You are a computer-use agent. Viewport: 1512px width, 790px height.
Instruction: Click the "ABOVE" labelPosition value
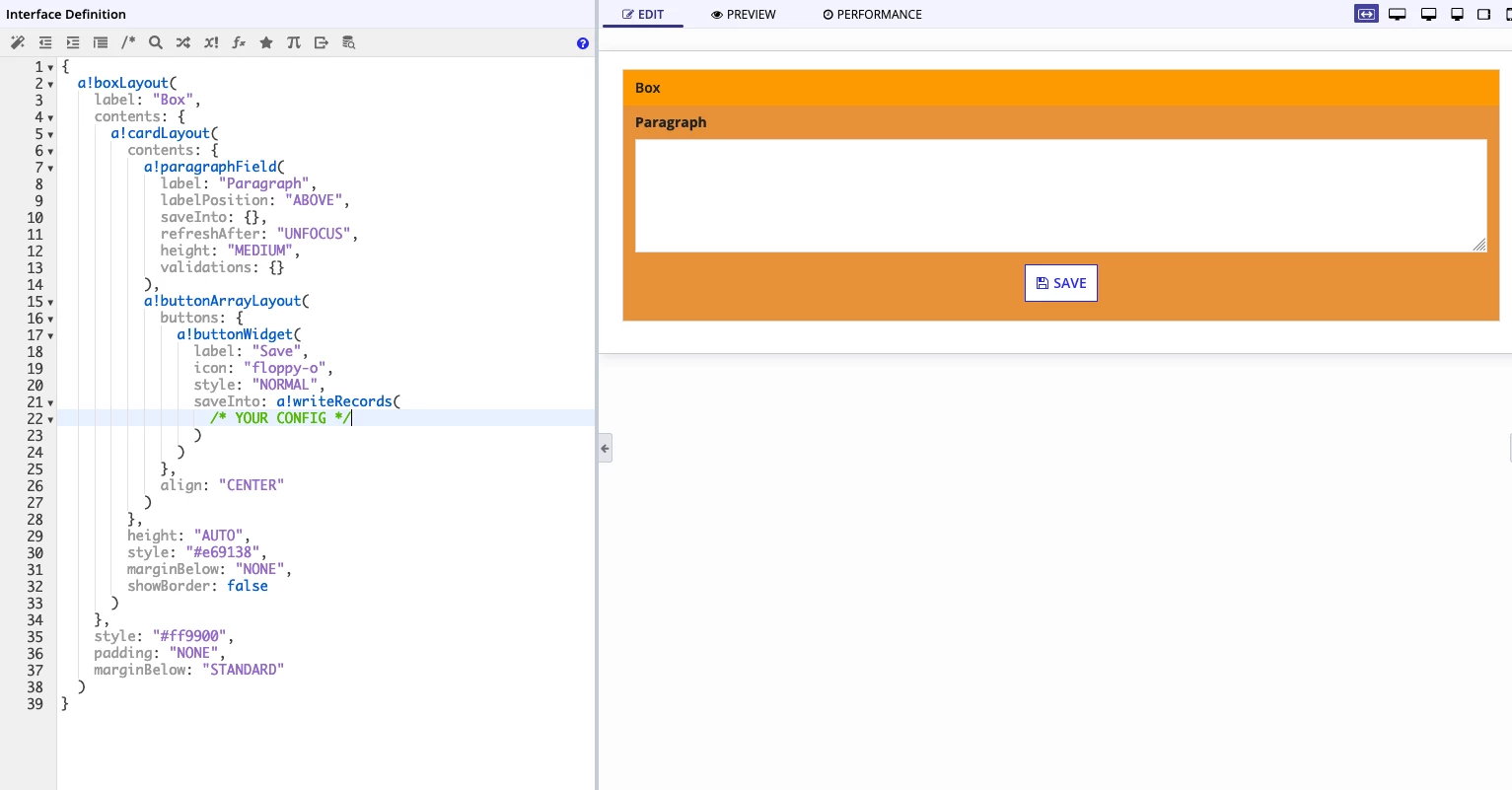(x=314, y=200)
